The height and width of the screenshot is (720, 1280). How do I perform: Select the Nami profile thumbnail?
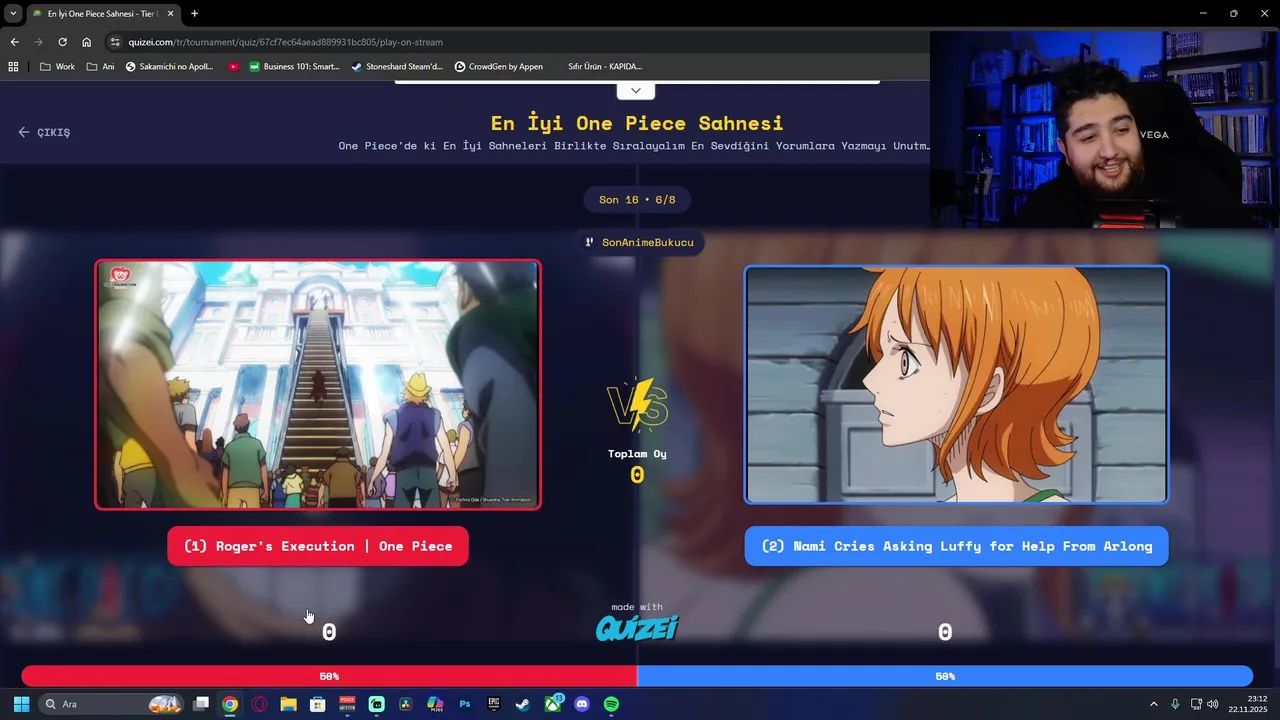click(956, 385)
